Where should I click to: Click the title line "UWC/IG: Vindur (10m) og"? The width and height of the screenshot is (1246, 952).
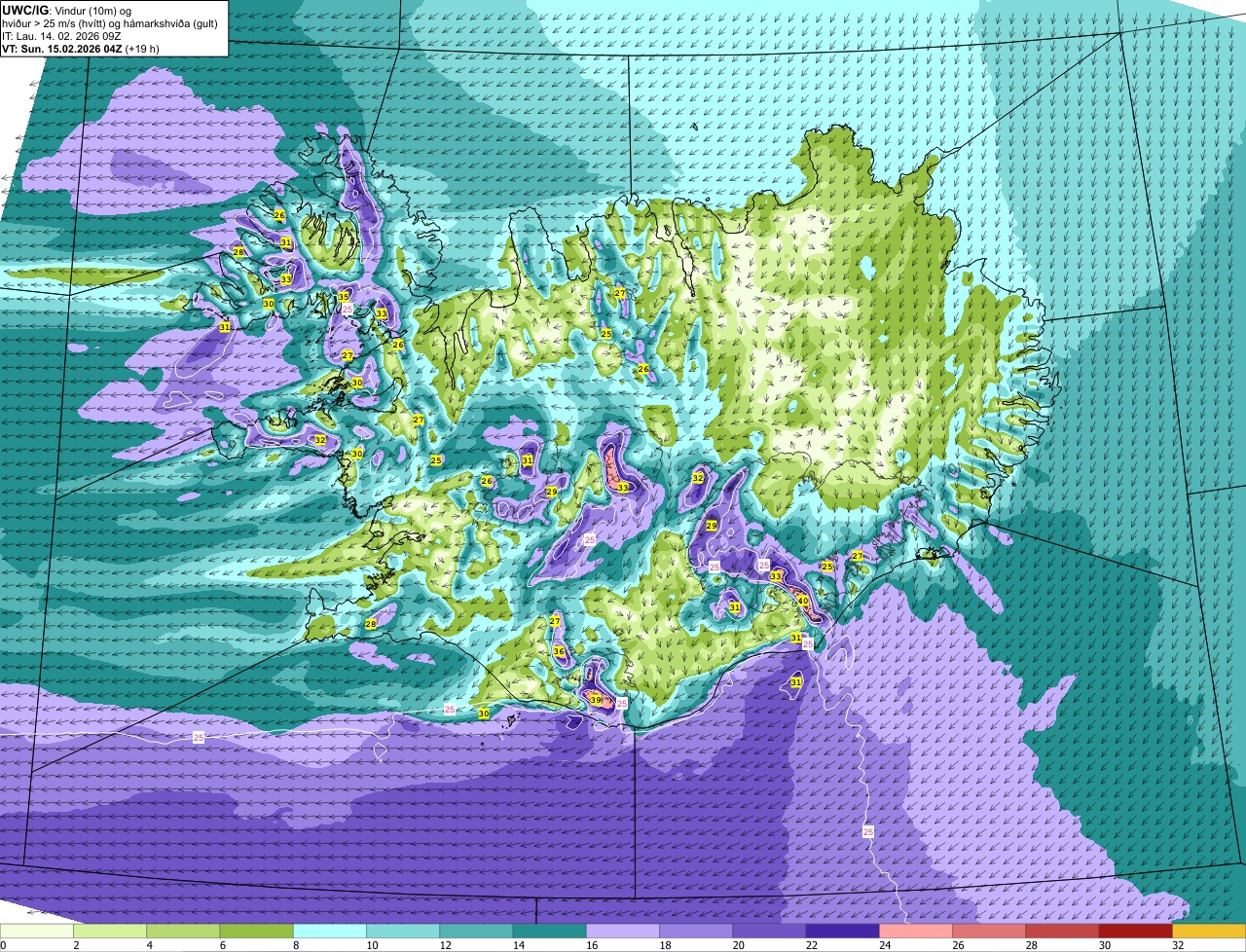[x=67, y=10]
